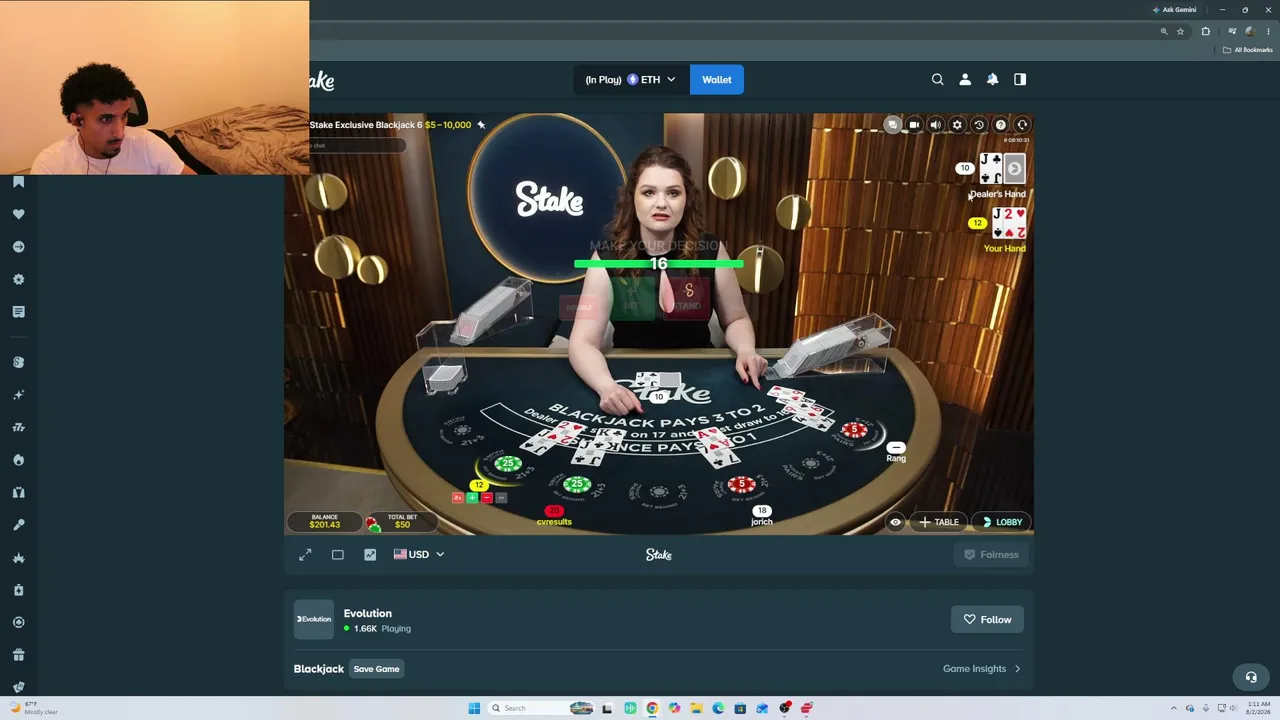The width and height of the screenshot is (1280, 720).
Task: Click the 2x double bet button
Action: [x=458, y=497]
